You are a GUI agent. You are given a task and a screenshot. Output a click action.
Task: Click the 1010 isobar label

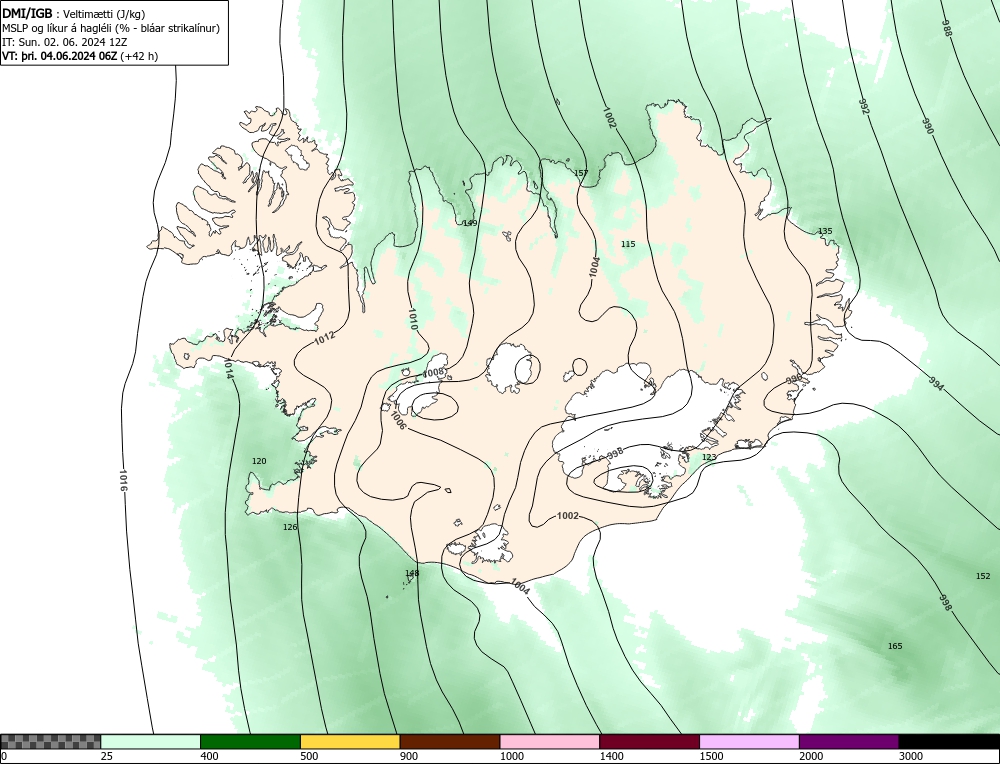click(412, 319)
